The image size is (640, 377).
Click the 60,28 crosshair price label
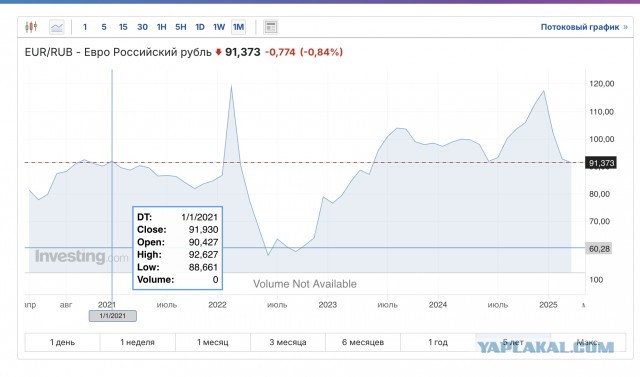[599, 248]
